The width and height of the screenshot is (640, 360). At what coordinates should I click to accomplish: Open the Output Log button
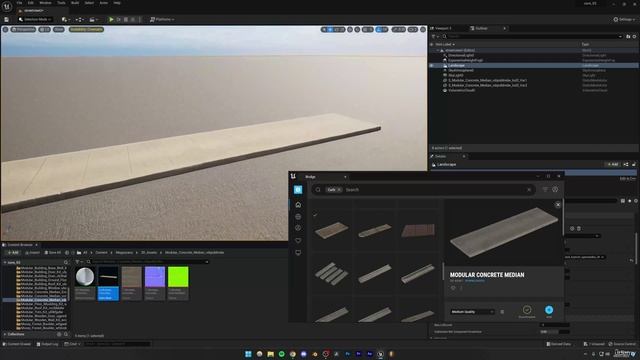[x=47, y=344]
